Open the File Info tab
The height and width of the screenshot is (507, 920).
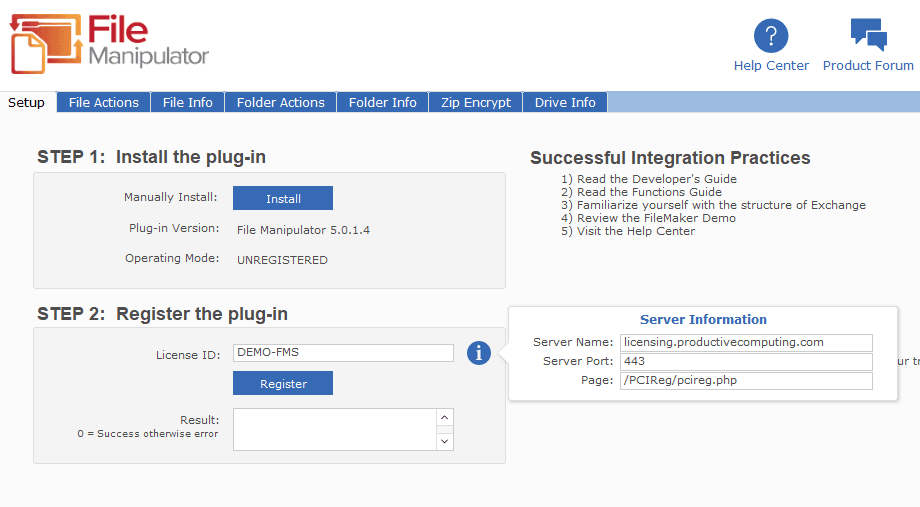pos(187,102)
